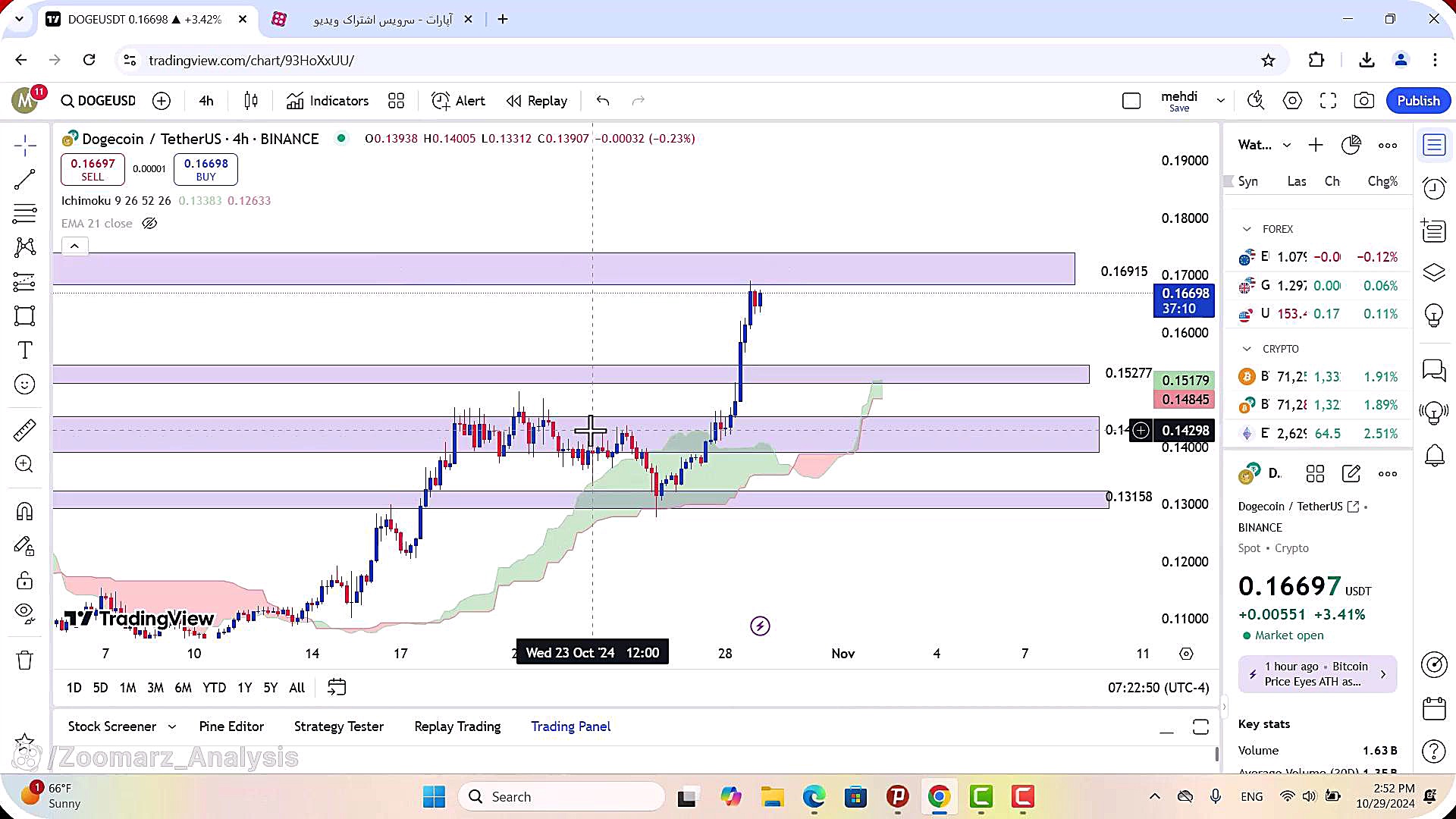
Task: Open the Chats panel icon
Action: pyautogui.click(x=1434, y=370)
